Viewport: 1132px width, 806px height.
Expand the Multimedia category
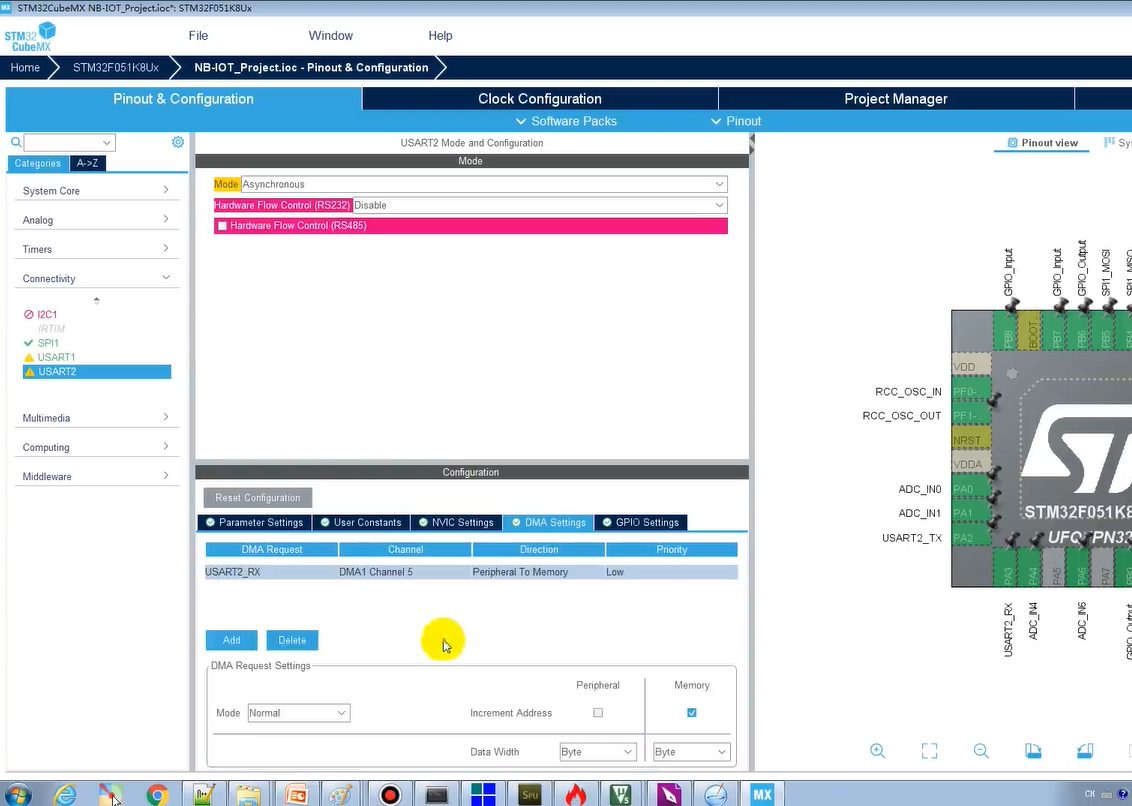(x=96, y=417)
